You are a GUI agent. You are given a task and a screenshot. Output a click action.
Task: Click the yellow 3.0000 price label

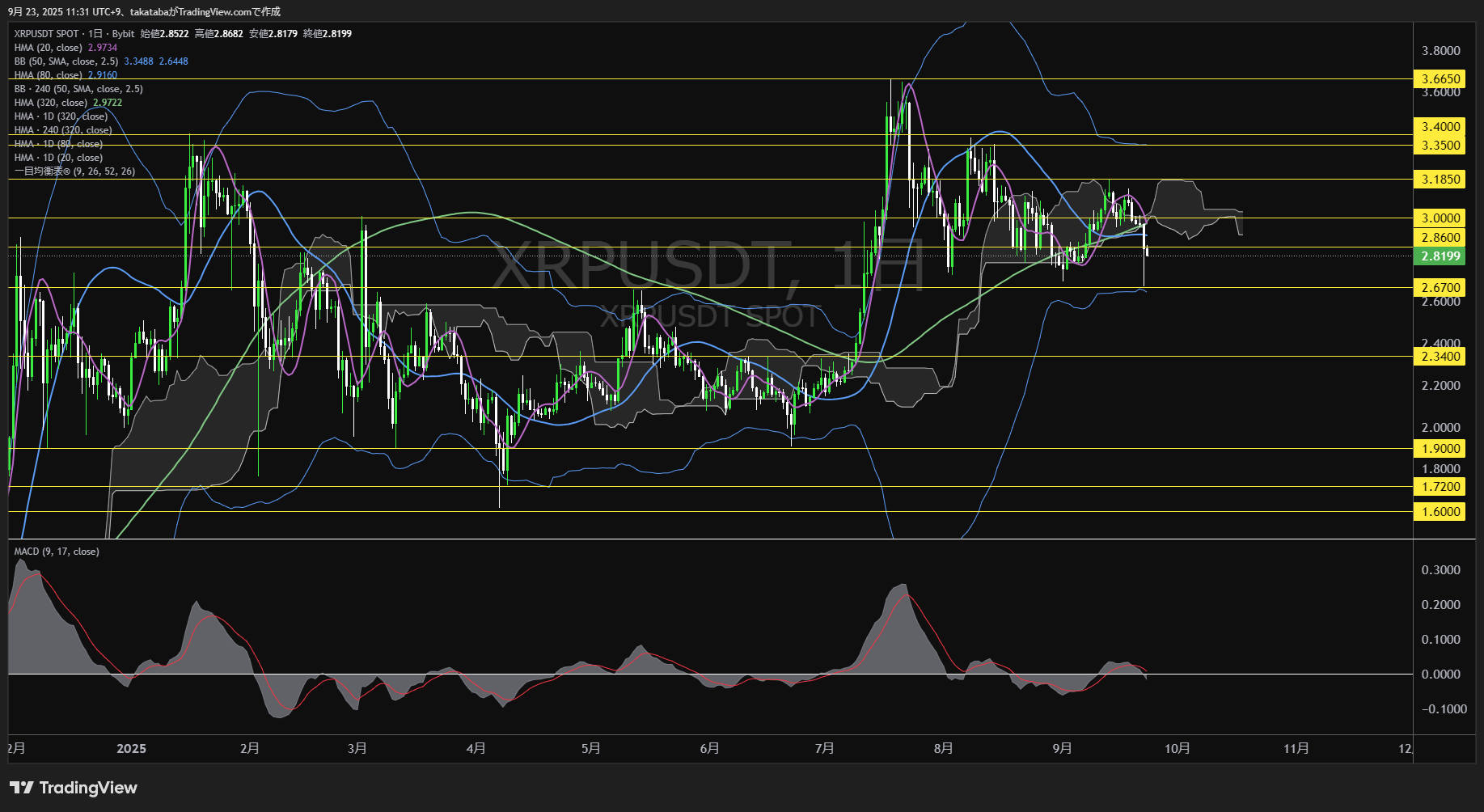pyautogui.click(x=1441, y=218)
